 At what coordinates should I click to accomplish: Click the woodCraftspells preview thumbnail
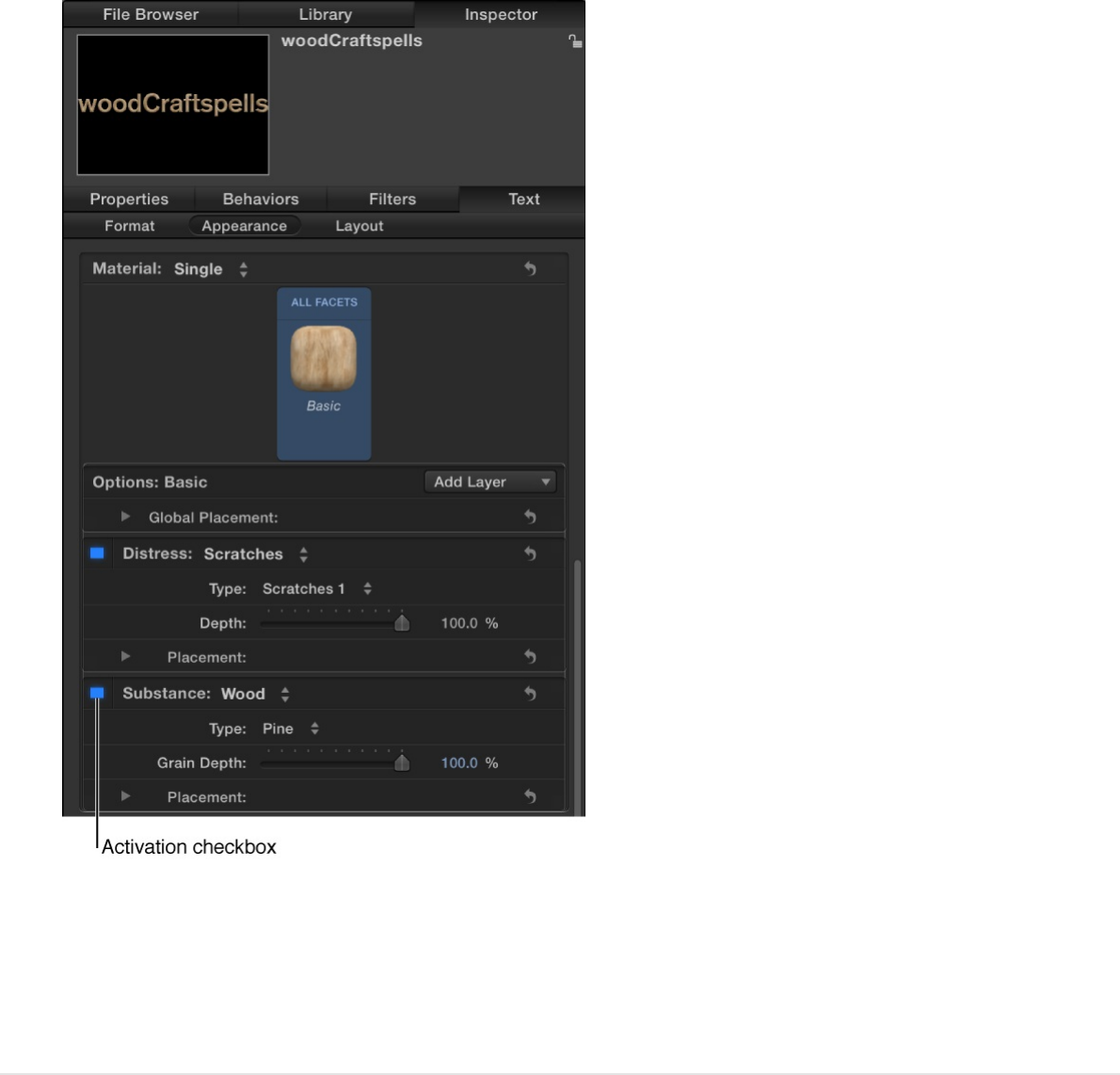tap(173, 104)
